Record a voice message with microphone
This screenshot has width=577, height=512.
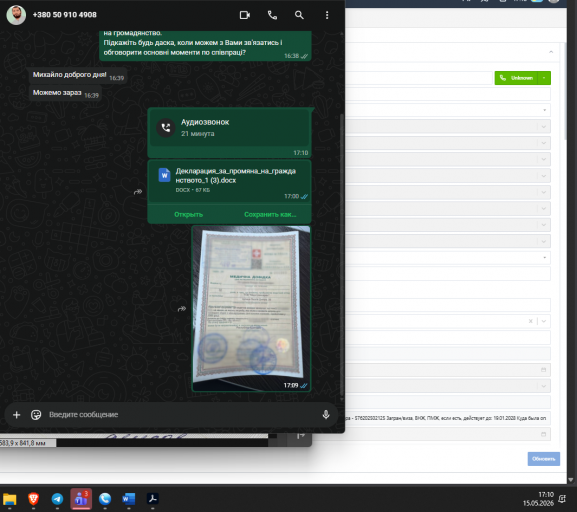point(326,414)
